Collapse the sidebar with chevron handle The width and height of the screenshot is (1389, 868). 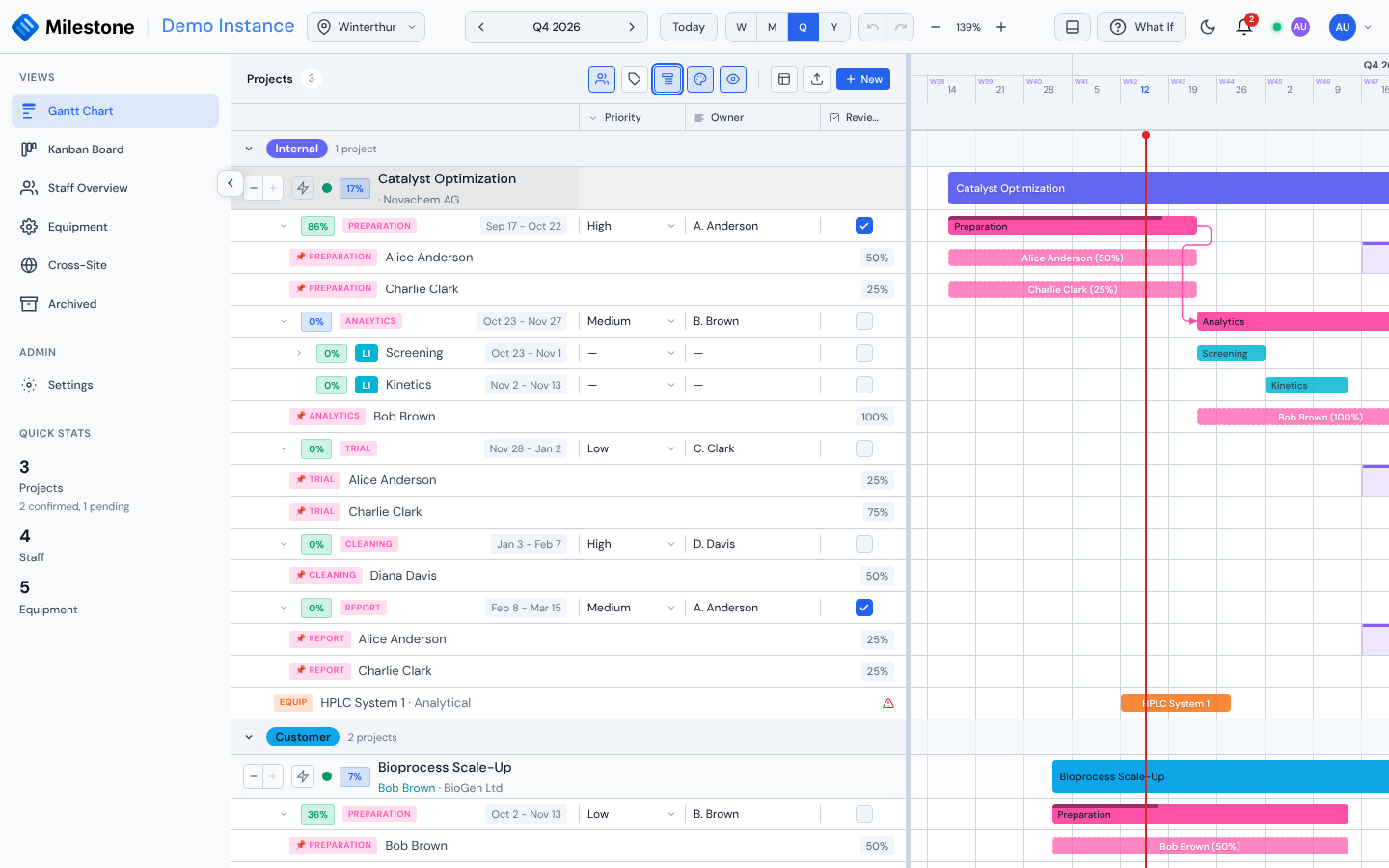pyautogui.click(x=230, y=183)
